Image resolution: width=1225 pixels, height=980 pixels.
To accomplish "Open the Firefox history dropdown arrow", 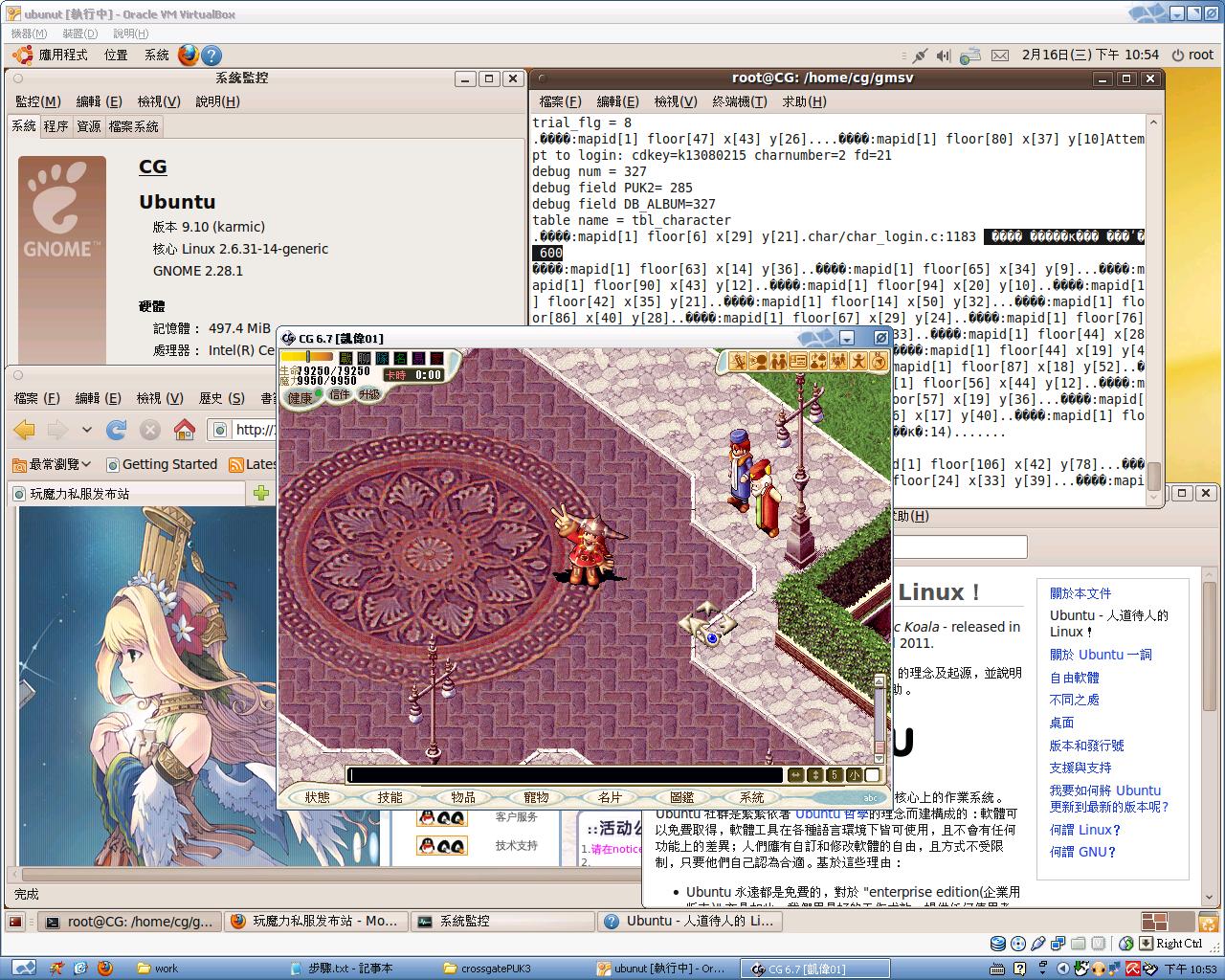I will click(87, 430).
